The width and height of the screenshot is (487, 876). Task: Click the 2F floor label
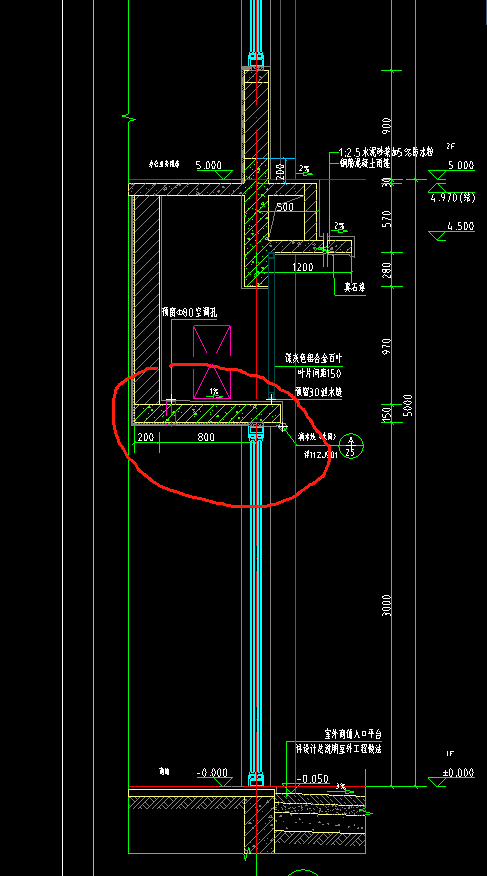pyautogui.click(x=451, y=146)
